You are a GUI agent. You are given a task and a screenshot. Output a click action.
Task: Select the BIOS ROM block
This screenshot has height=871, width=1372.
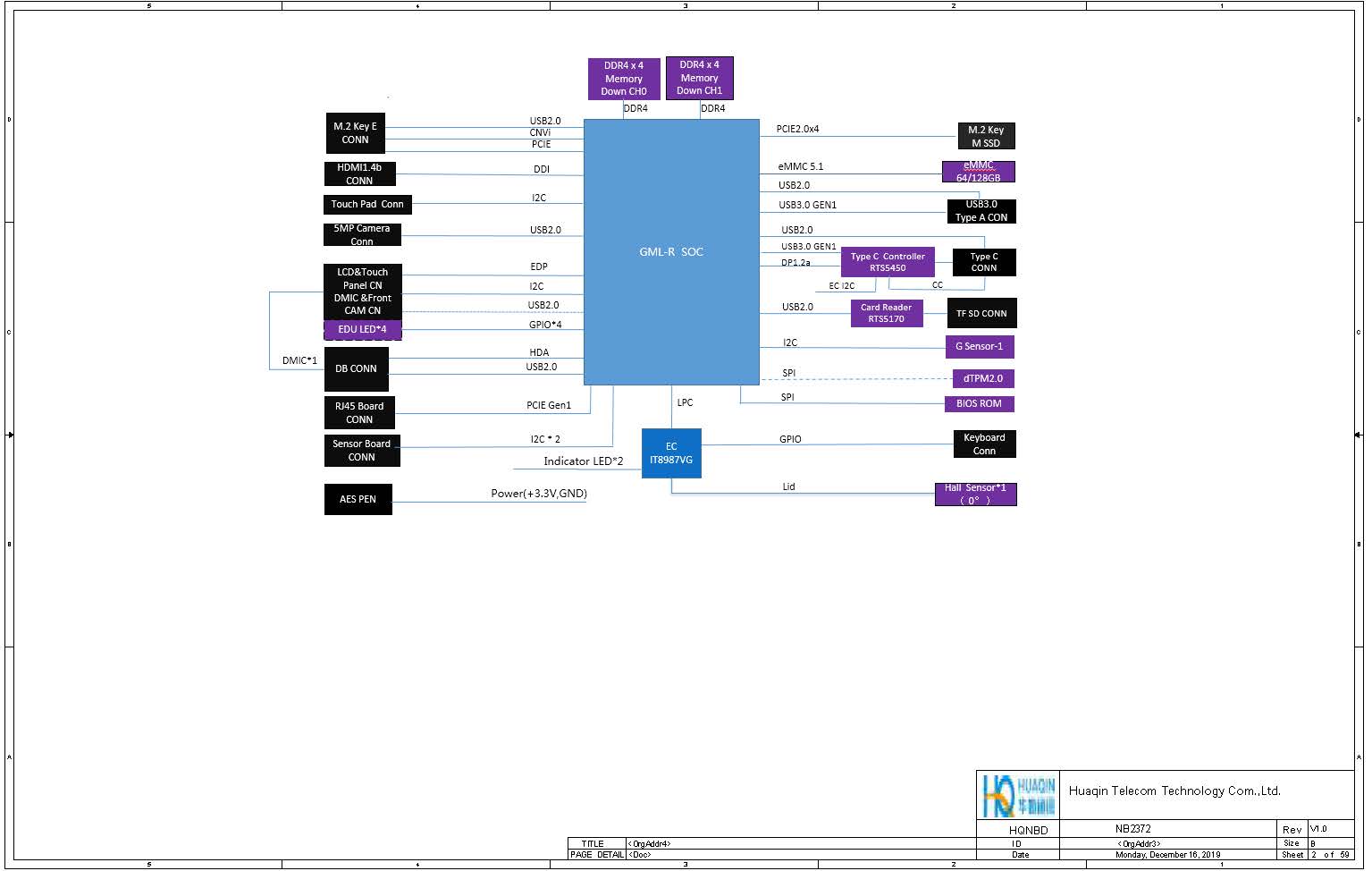click(979, 403)
